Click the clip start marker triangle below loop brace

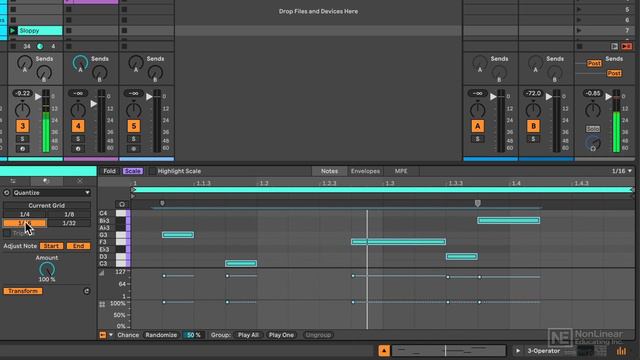point(133,196)
